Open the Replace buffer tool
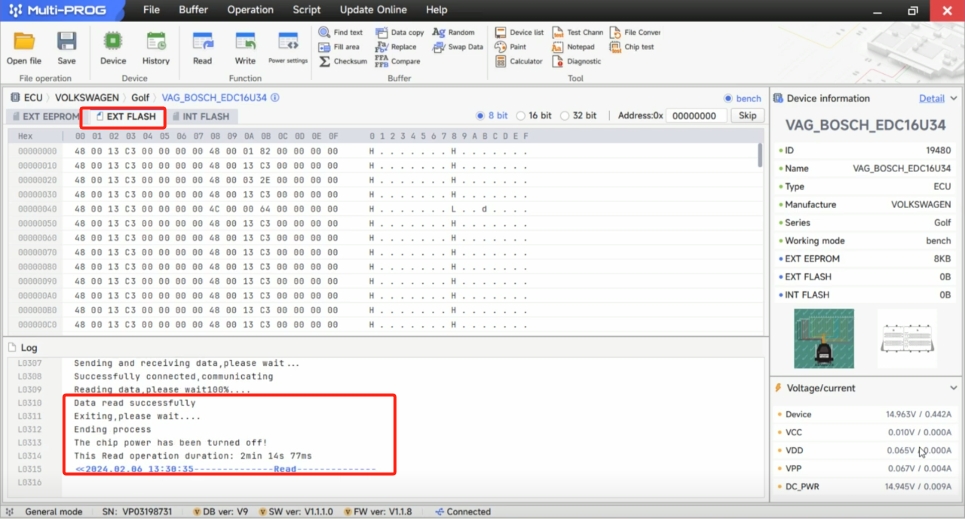This screenshot has height=519, width=965. [396, 47]
